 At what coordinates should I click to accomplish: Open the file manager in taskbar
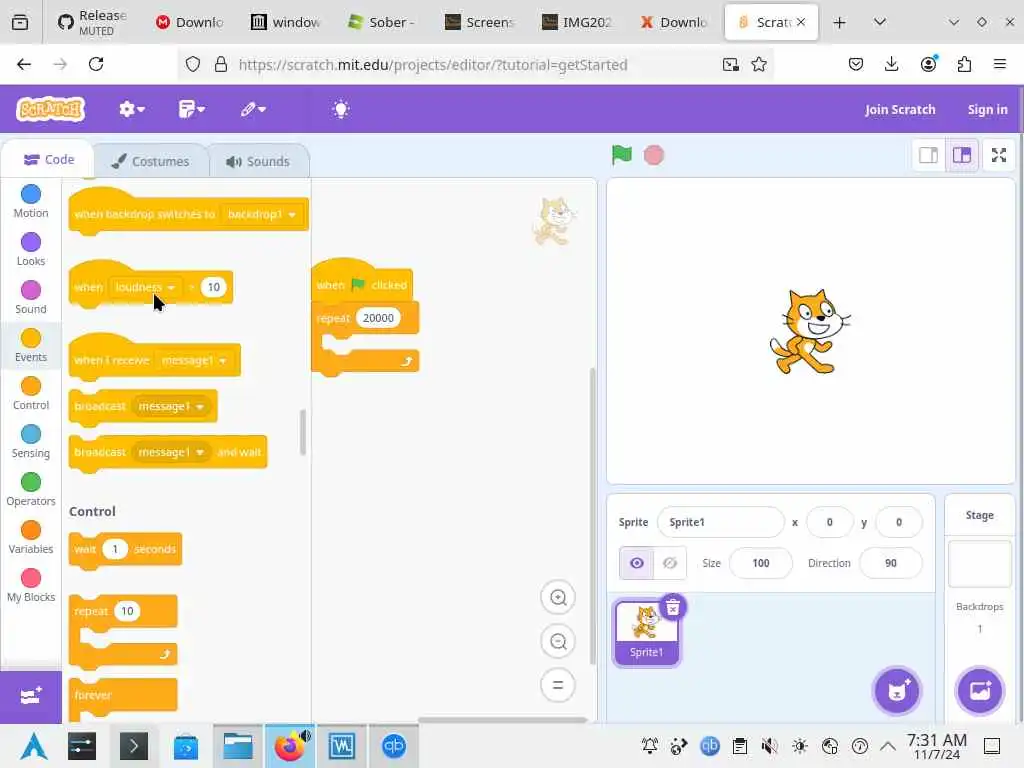[x=238, y=746]
